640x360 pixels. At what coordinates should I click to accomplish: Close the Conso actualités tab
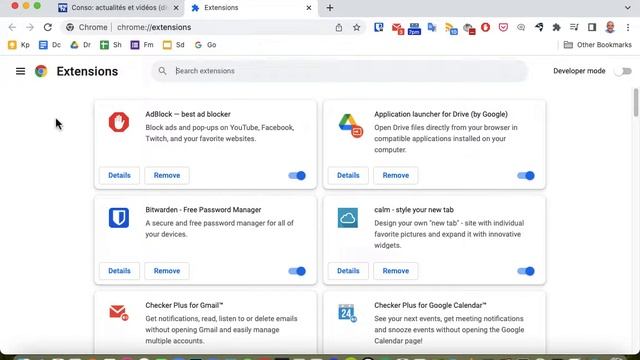point(176,8)
